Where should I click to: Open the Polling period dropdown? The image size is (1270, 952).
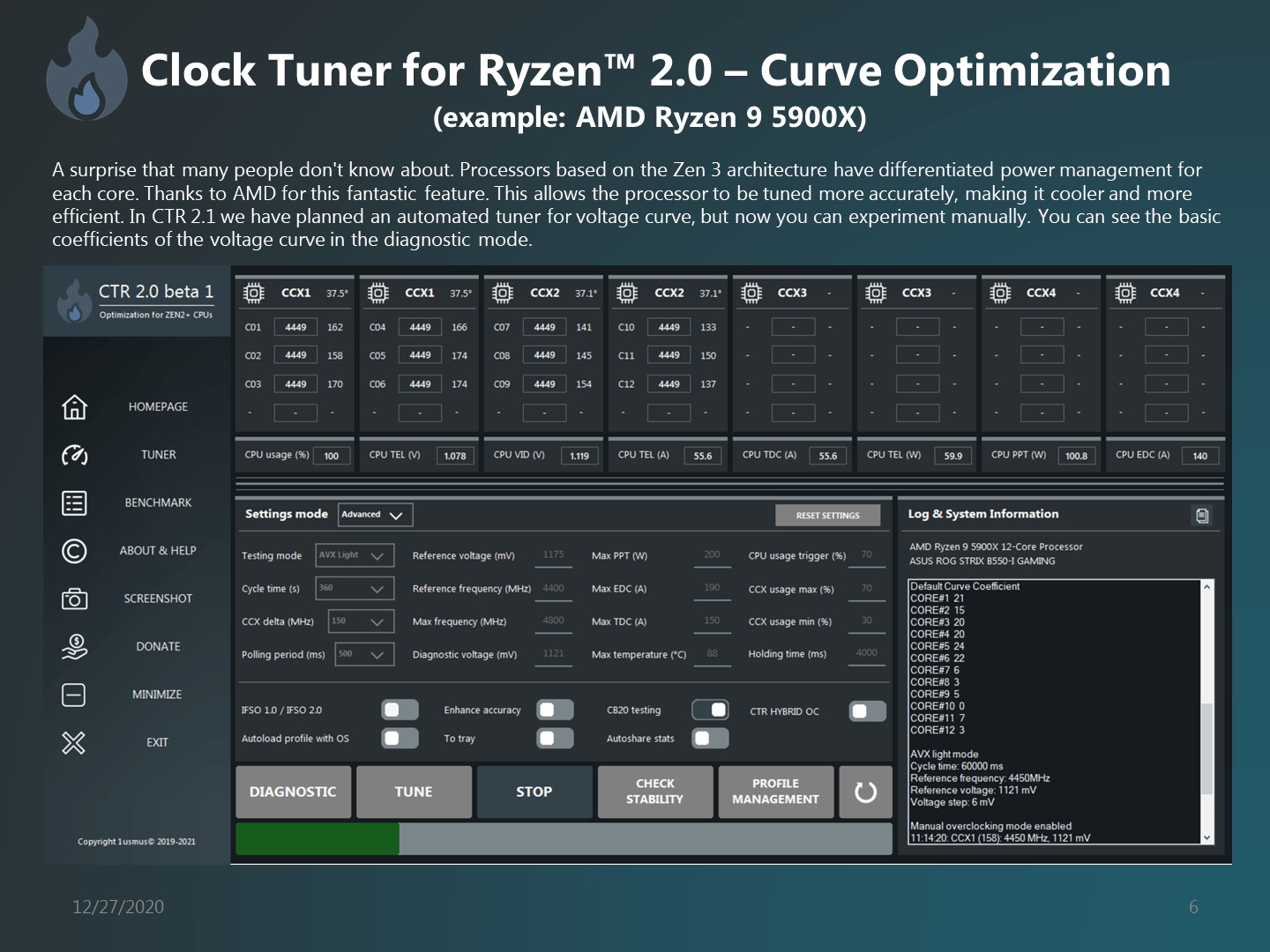[x=364, y=654]
